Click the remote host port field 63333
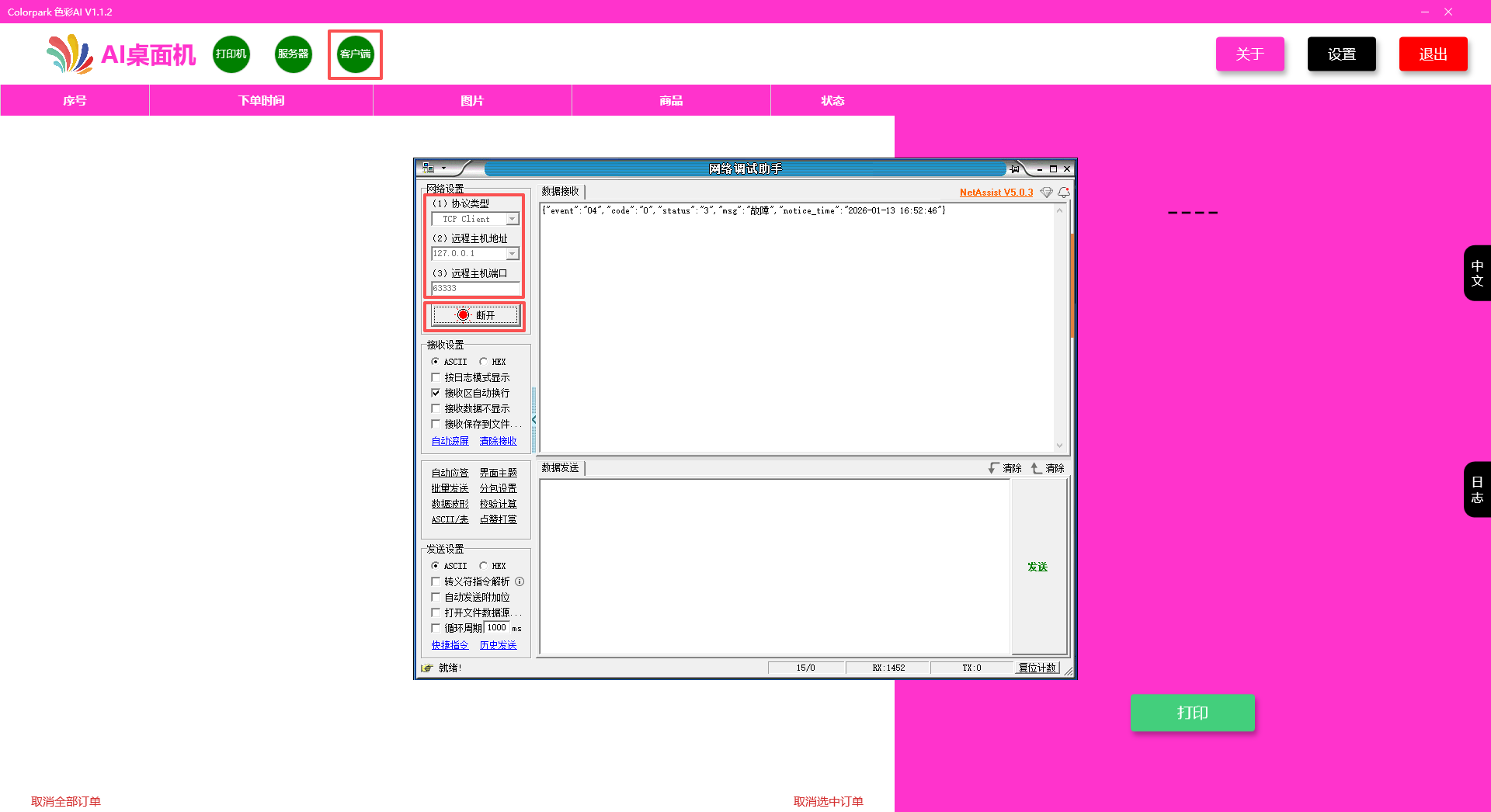Screen dimensions: 1491x812 point(475,288)
